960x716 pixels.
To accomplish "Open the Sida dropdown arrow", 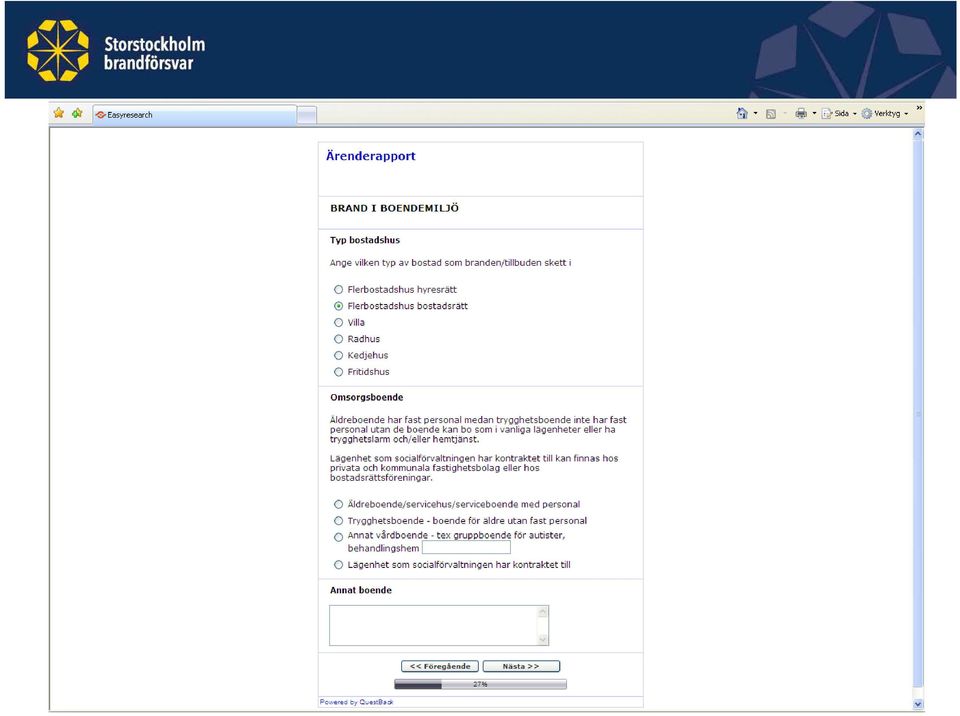I will 855,114.
